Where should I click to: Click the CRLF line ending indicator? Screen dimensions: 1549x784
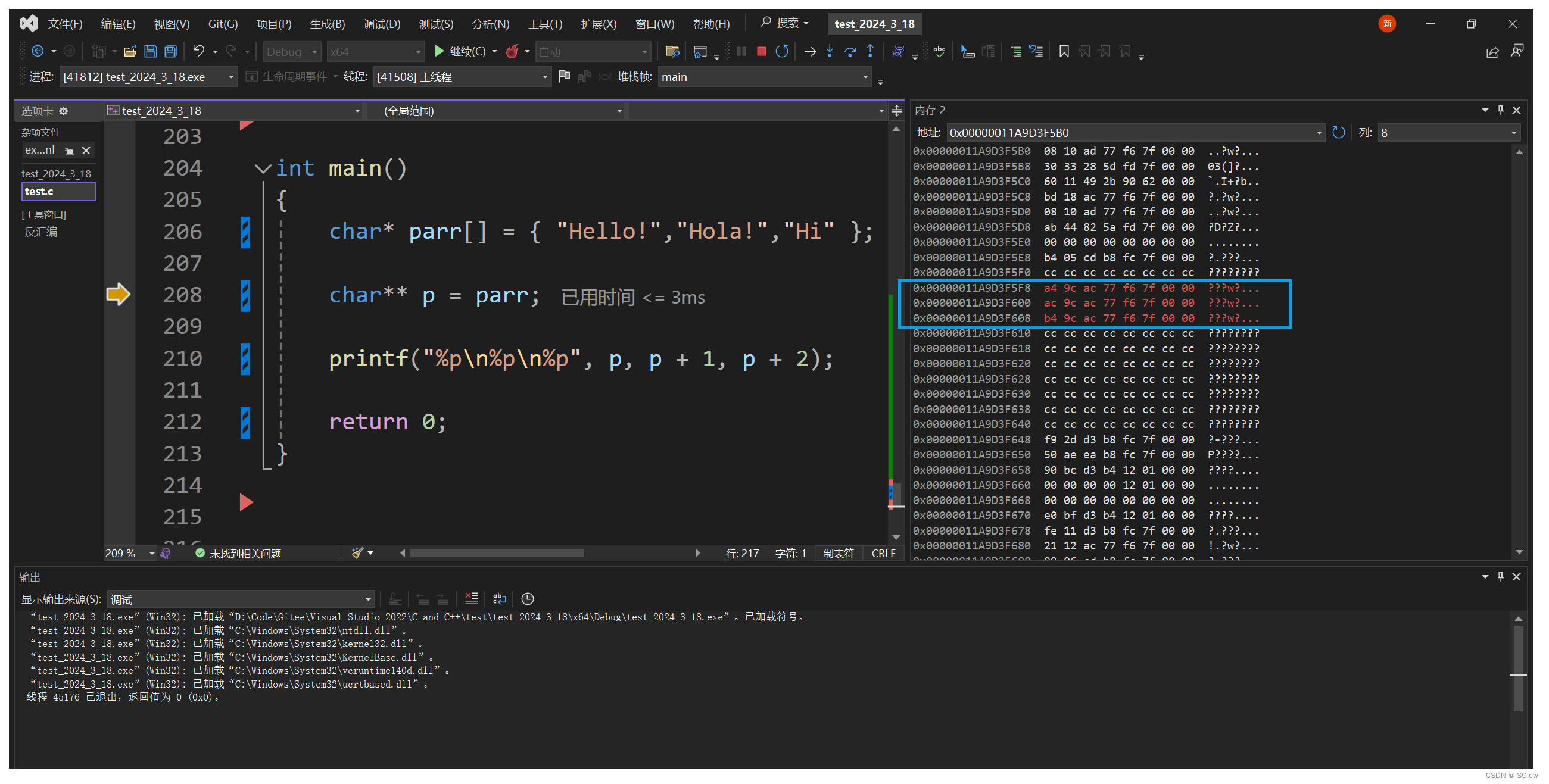[x=883, y=553]
